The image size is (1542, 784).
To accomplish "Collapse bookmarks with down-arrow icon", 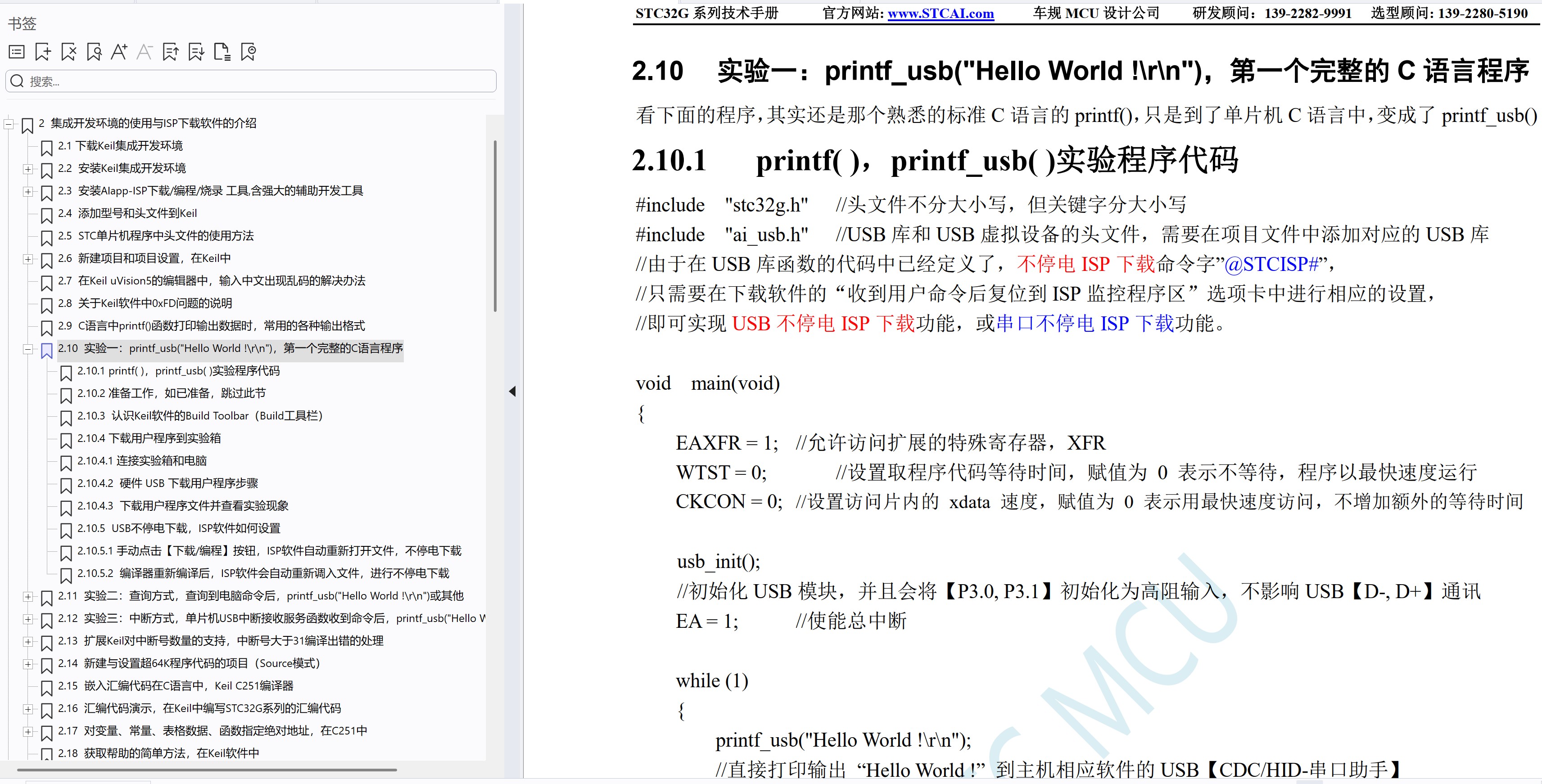I will click(196, 53).
